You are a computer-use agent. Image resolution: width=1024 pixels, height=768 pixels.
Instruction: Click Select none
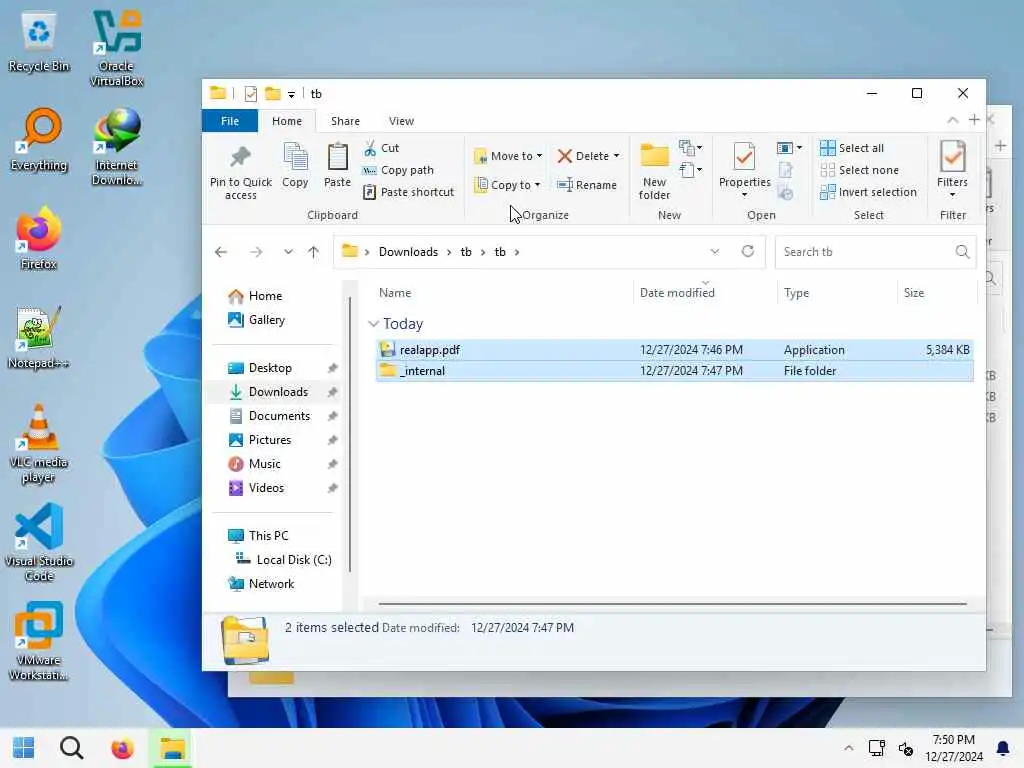pyautogui.click(x=859, y=170)
